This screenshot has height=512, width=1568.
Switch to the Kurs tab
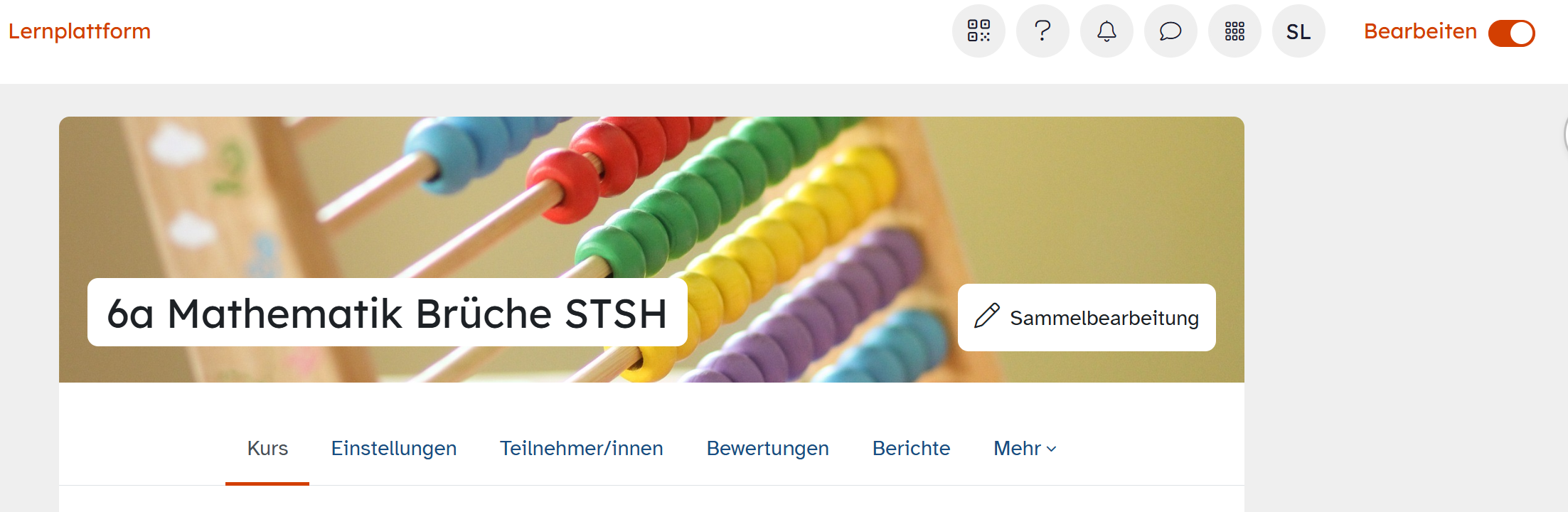267,448
